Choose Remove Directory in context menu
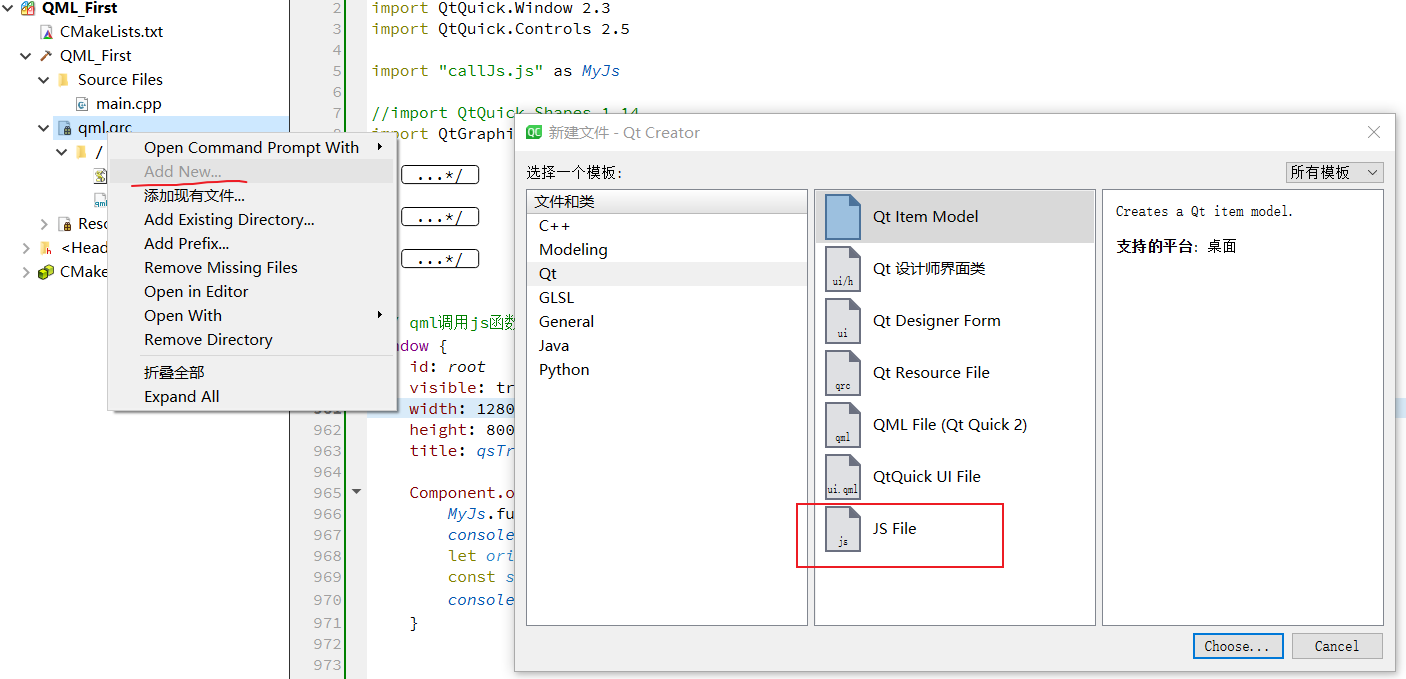Screen dimensions: 1406x679 (251, 340)
